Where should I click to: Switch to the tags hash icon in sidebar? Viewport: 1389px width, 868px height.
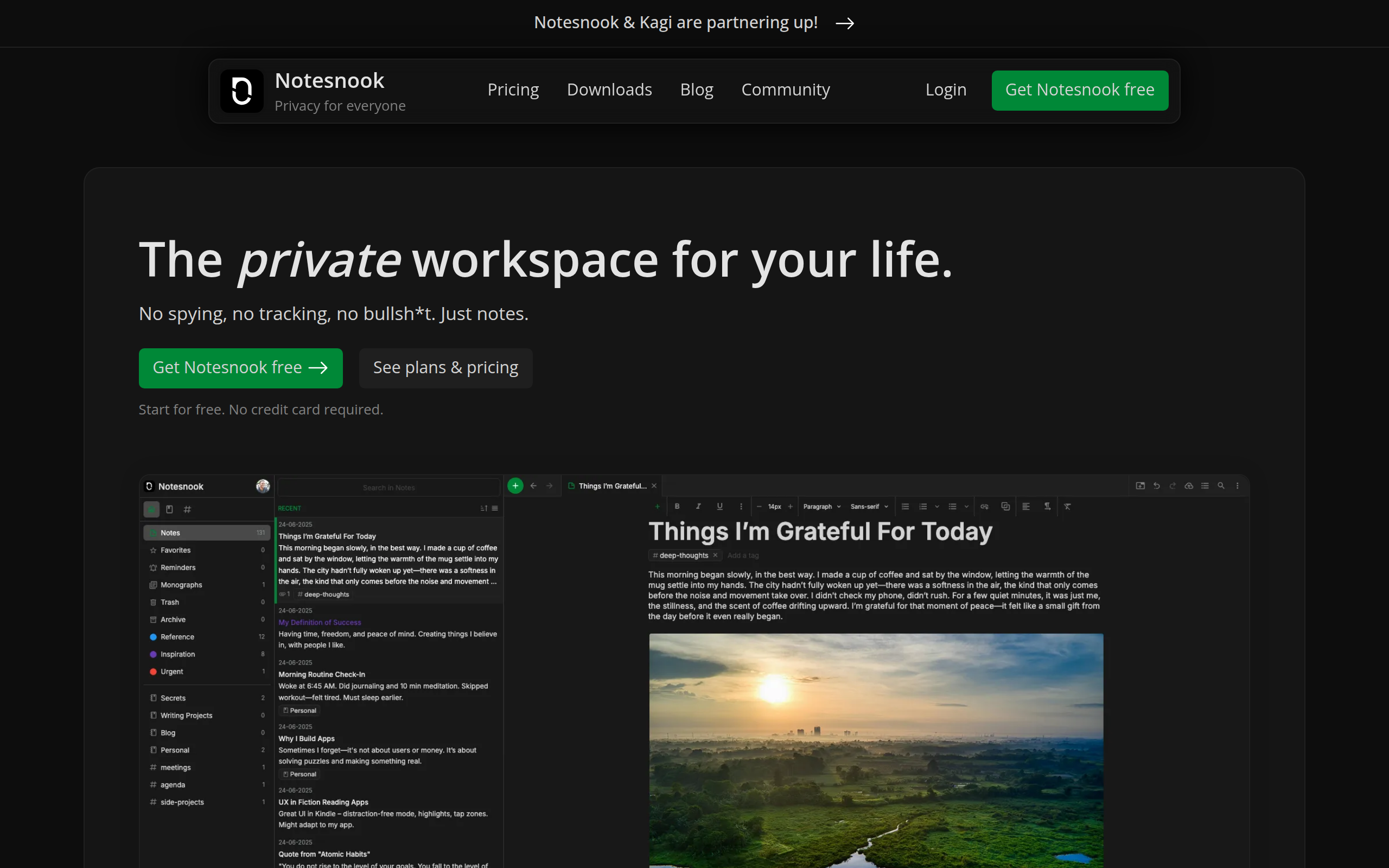pyautogui.click(x=187, y=509)
